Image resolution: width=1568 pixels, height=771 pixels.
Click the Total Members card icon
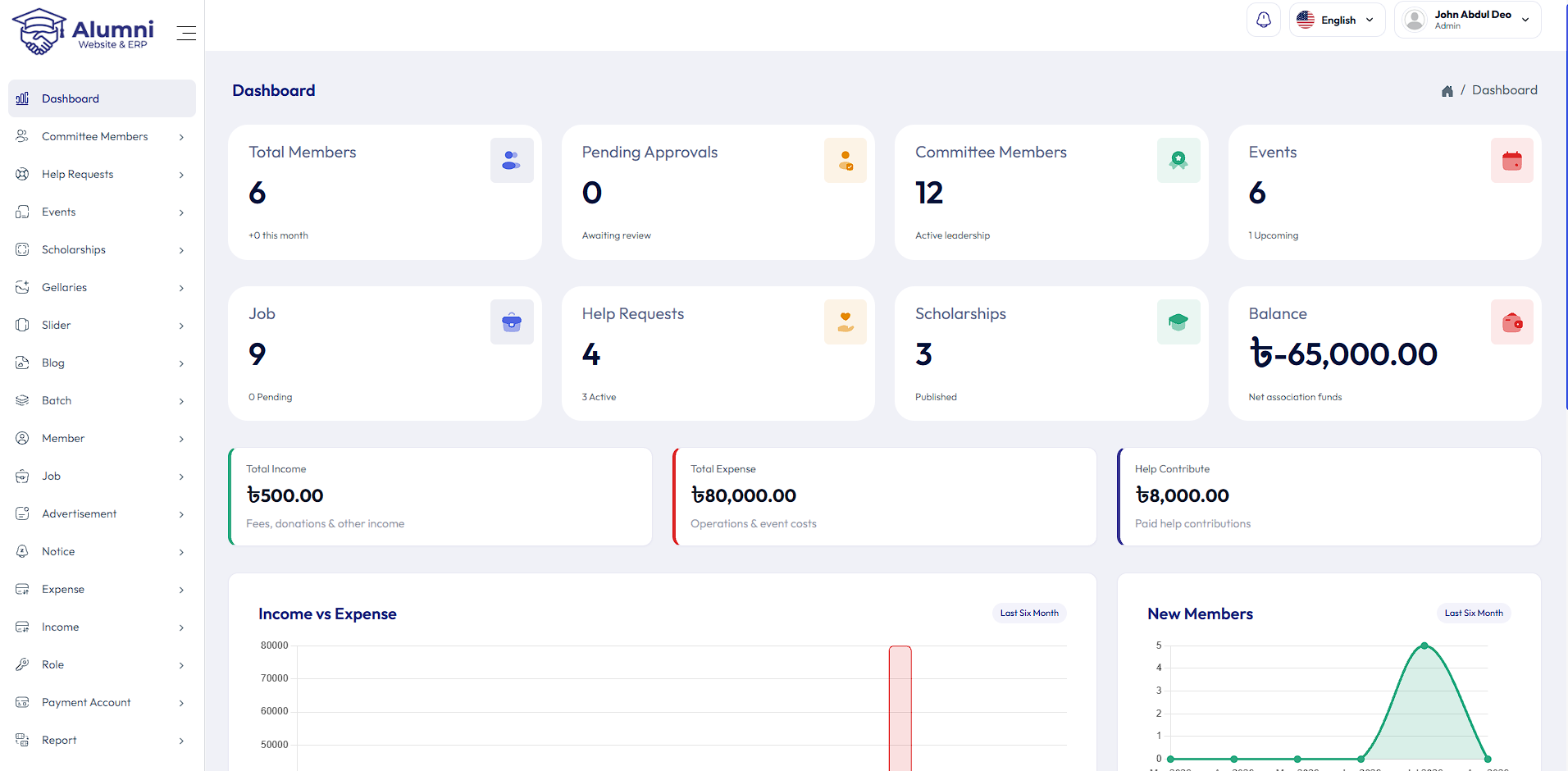(512, 160)
